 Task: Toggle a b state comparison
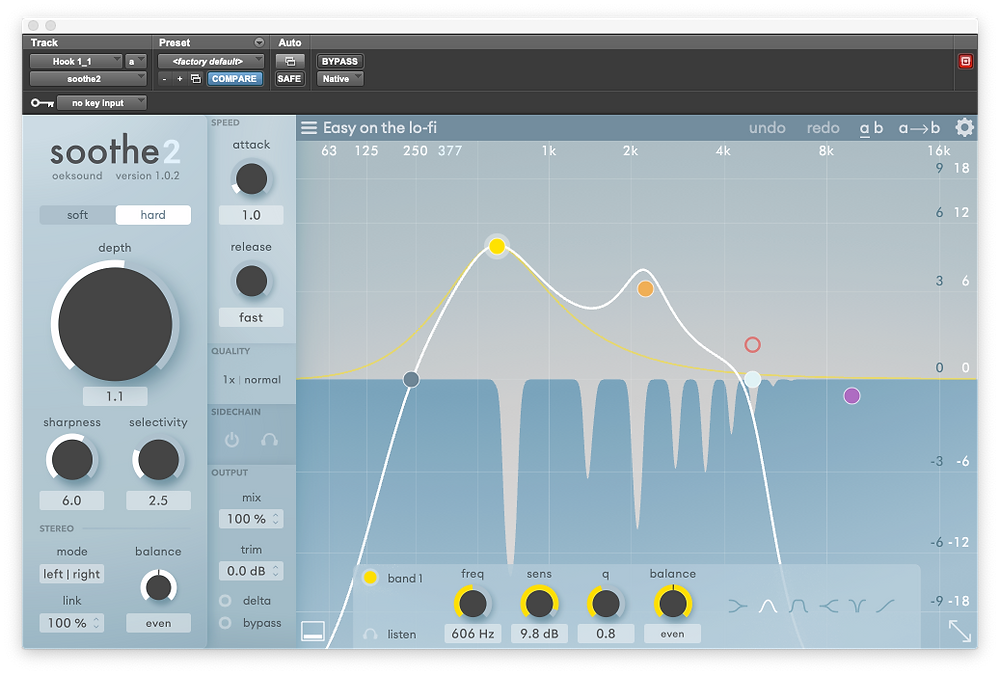click(871, 128)
